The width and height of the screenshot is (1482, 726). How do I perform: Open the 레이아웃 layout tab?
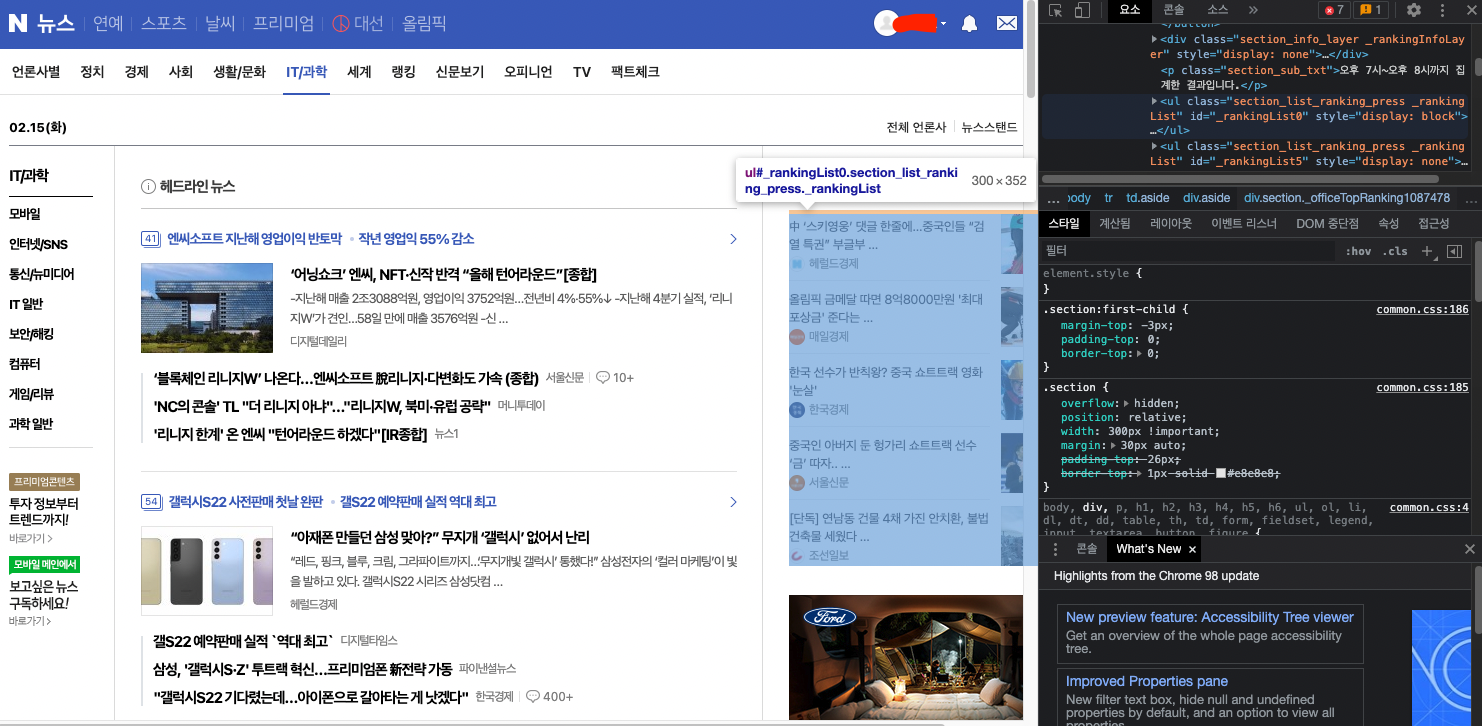pos(1171,224)
